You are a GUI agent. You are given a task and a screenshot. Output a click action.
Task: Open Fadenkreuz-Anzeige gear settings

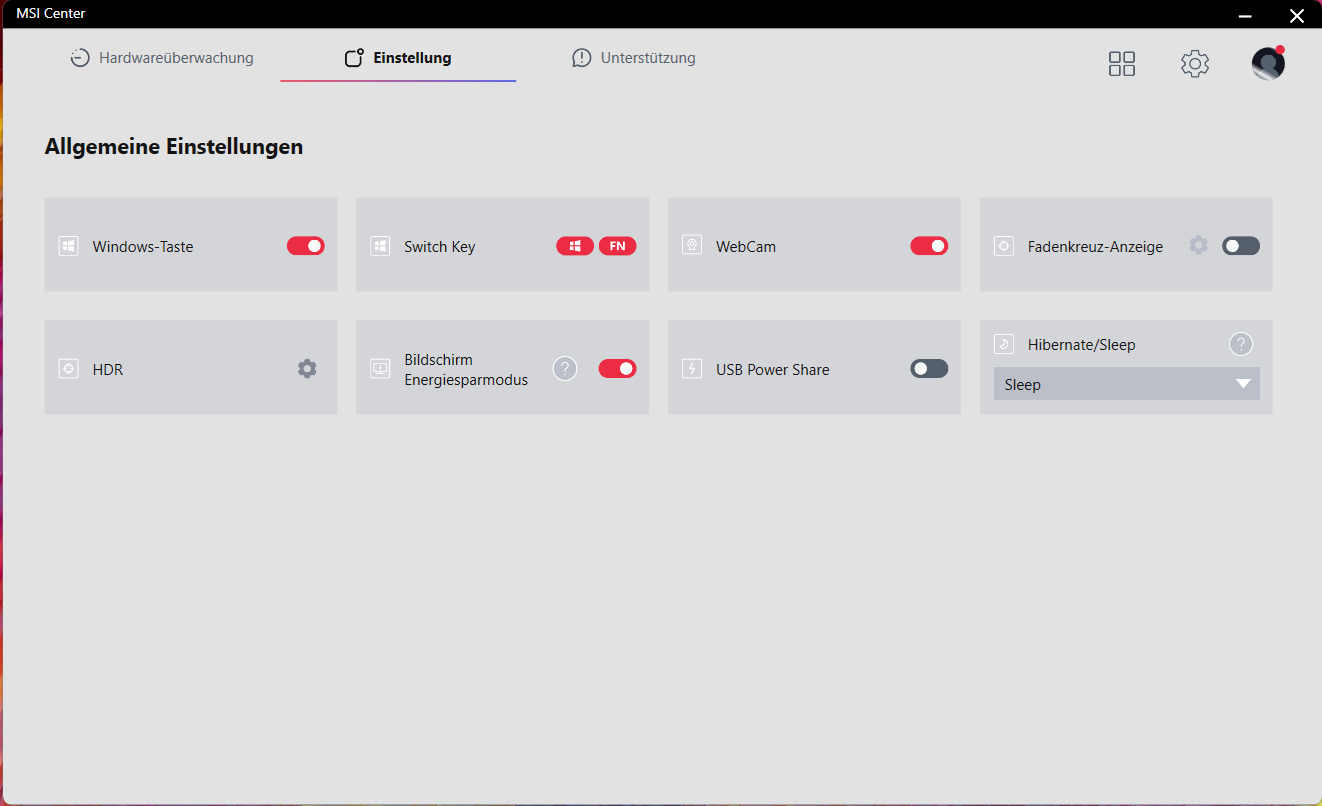pyautogui.click(x=1198, y=245)
